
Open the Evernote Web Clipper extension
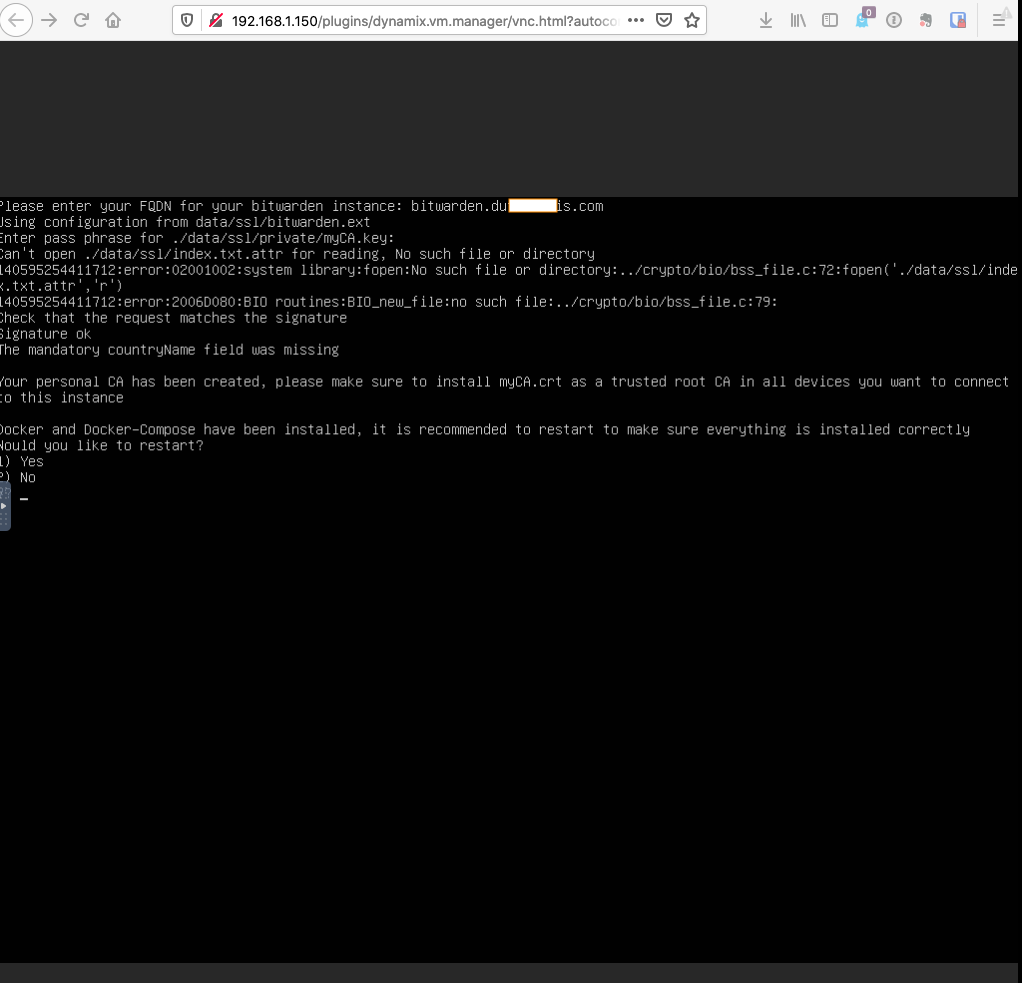[x=927, y=19]
